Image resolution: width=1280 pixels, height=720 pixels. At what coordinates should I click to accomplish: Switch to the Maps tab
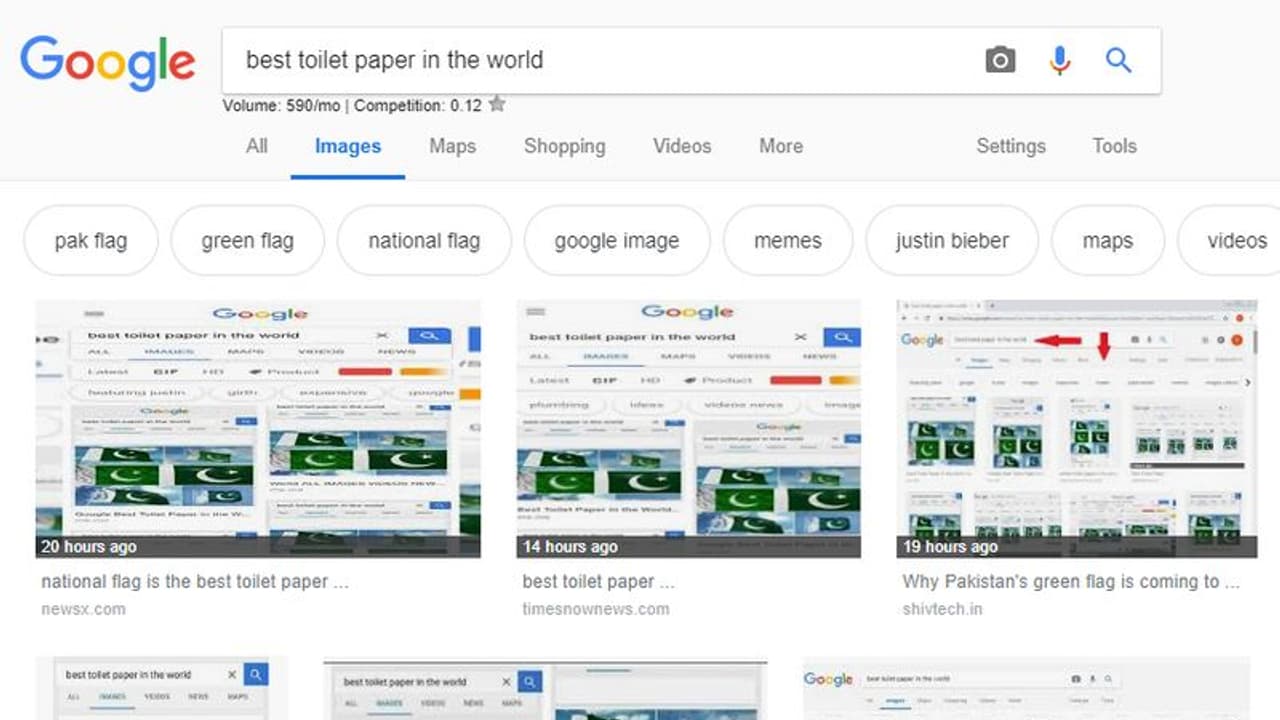pos(452,146)
